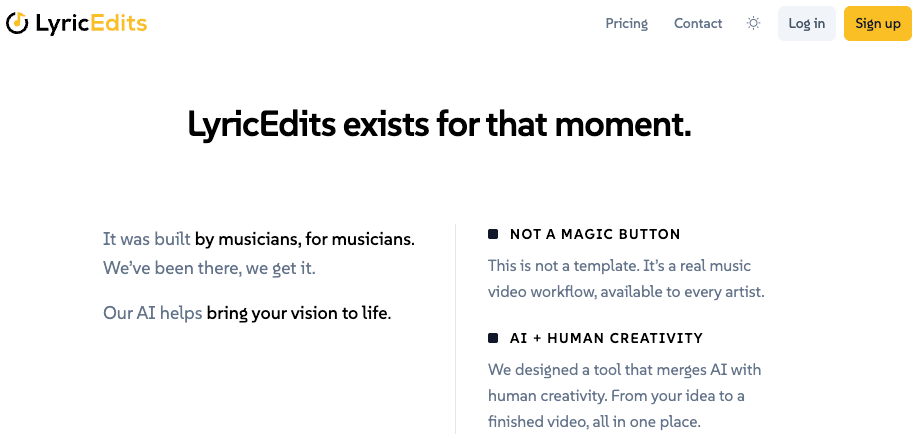The height and width of the screenshot is (447, 922).
Task: Toggle the sun icon theme switch
Action: [x=754, y=23]
